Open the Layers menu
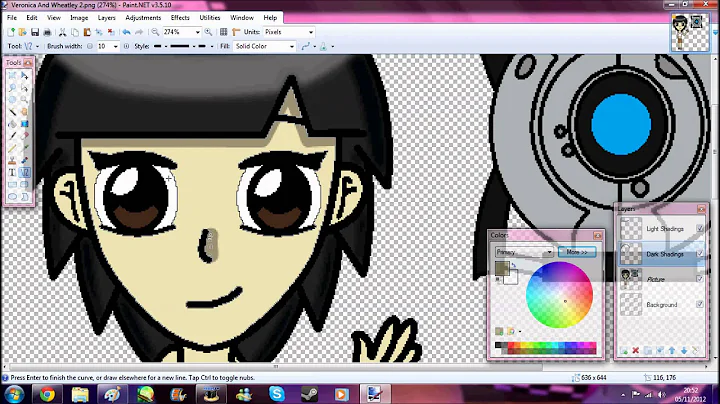 pos(107,17)
